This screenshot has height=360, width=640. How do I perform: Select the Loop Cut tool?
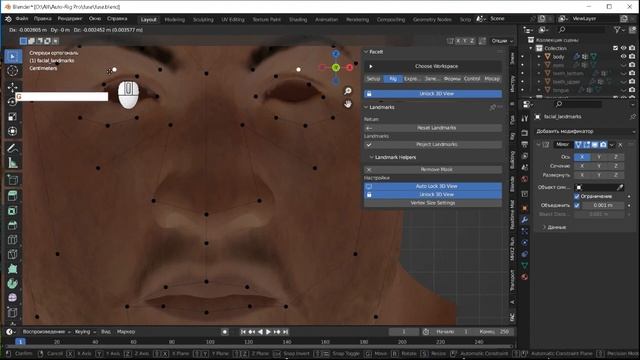pos(13,240)
